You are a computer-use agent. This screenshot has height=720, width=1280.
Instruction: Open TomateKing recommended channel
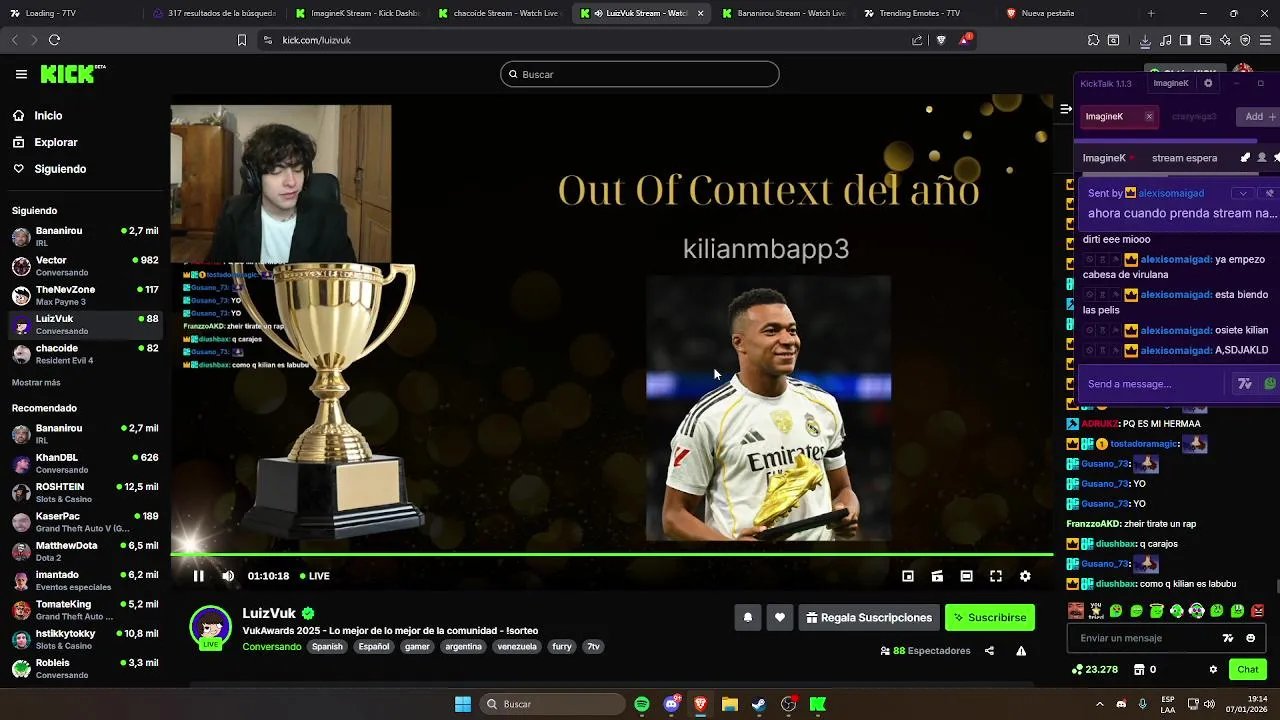pos(84,610)
